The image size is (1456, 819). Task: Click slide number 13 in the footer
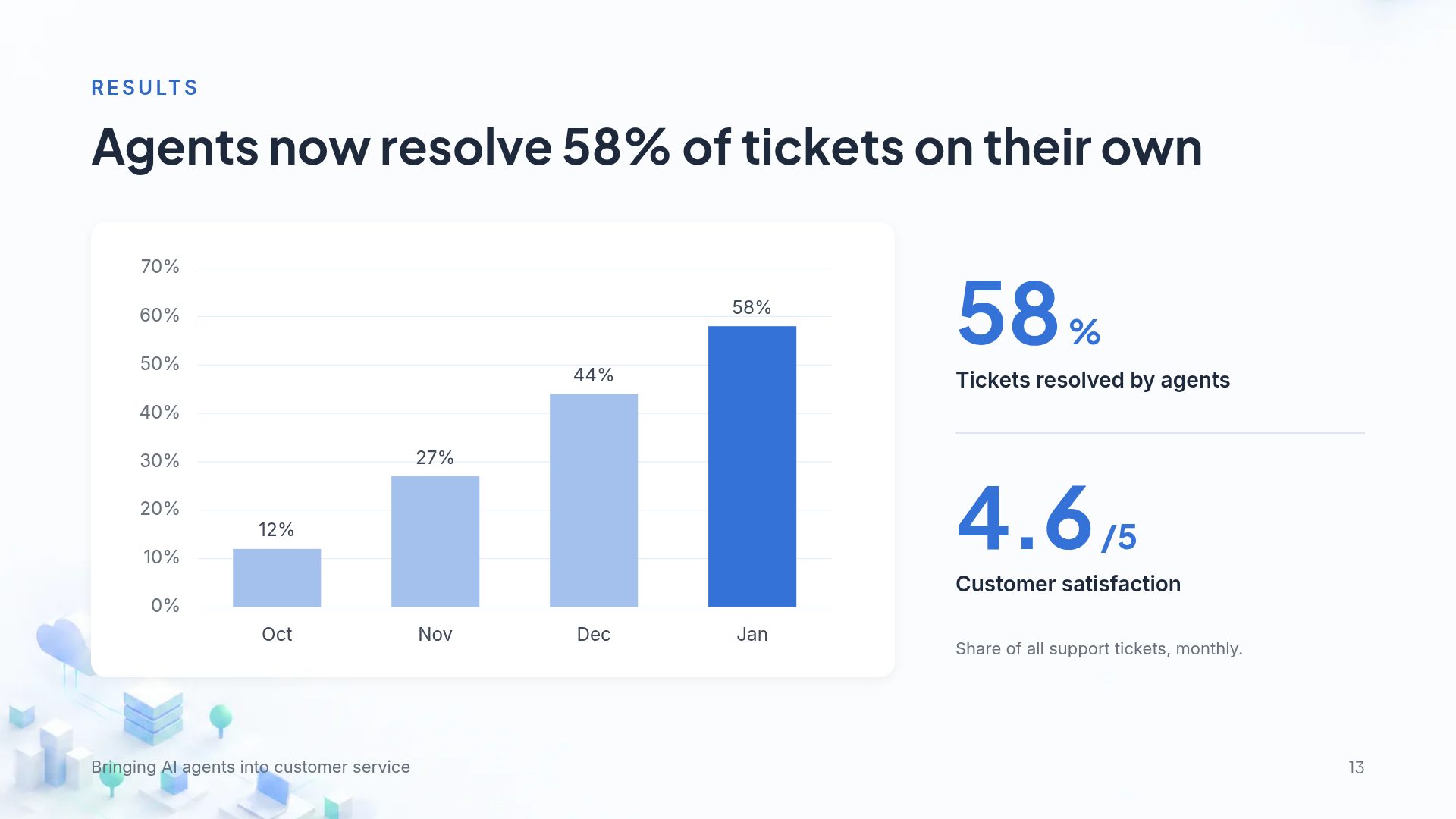1356,767
